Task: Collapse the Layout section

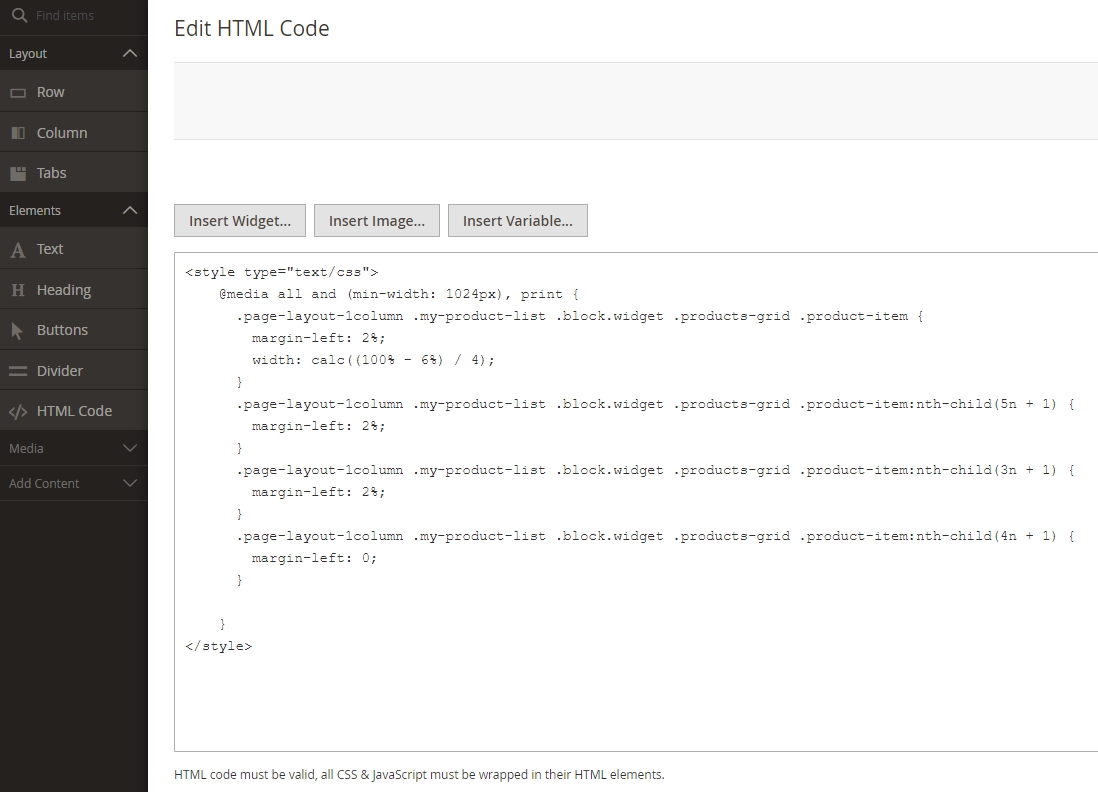Action: click(128, 53)
